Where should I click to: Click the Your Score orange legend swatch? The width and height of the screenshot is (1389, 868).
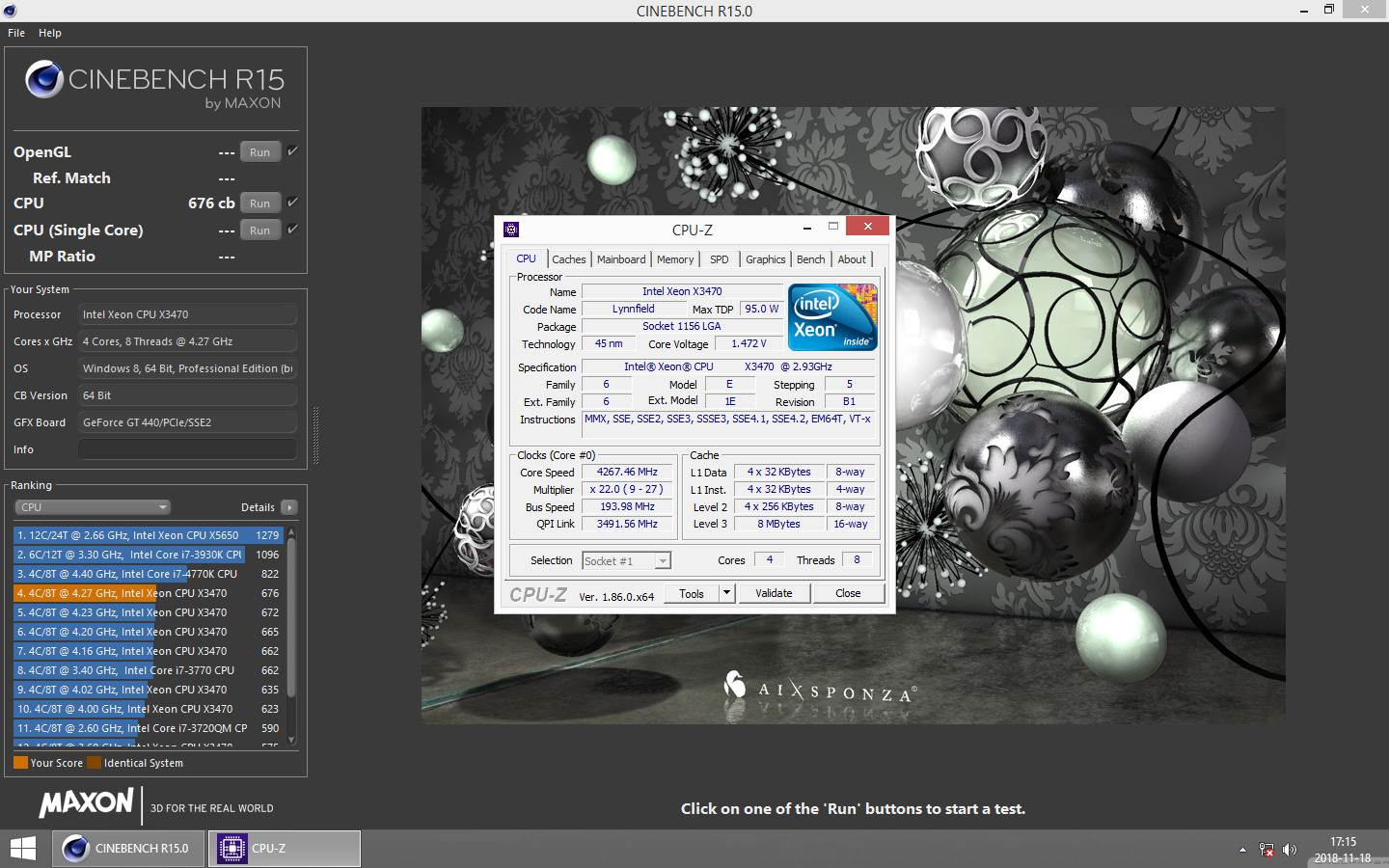[x=20, y=763]
